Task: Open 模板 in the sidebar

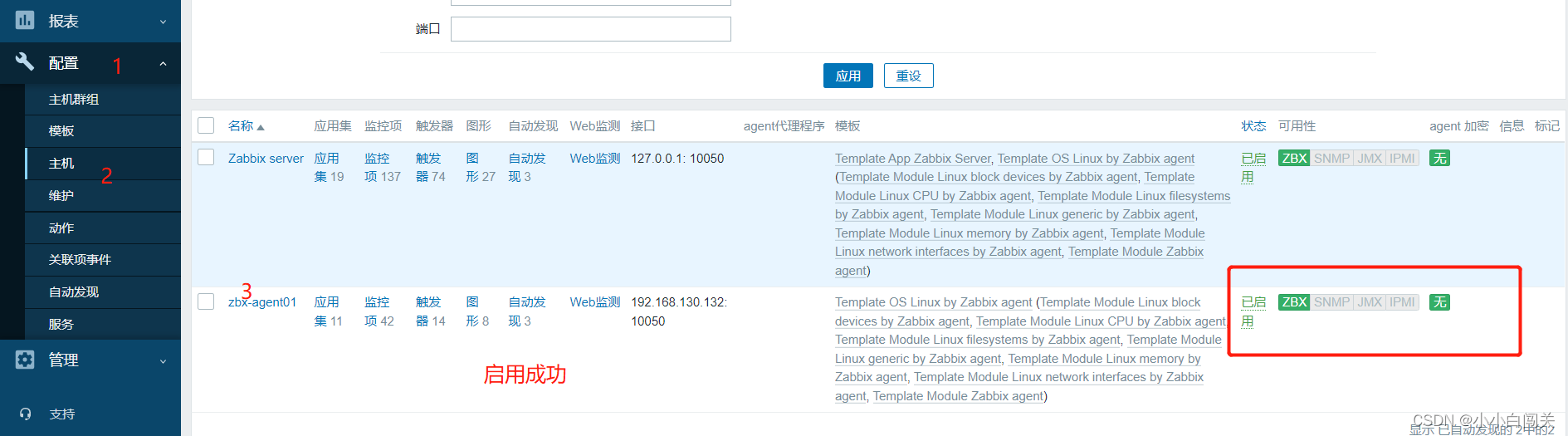Action: (103, 130)
